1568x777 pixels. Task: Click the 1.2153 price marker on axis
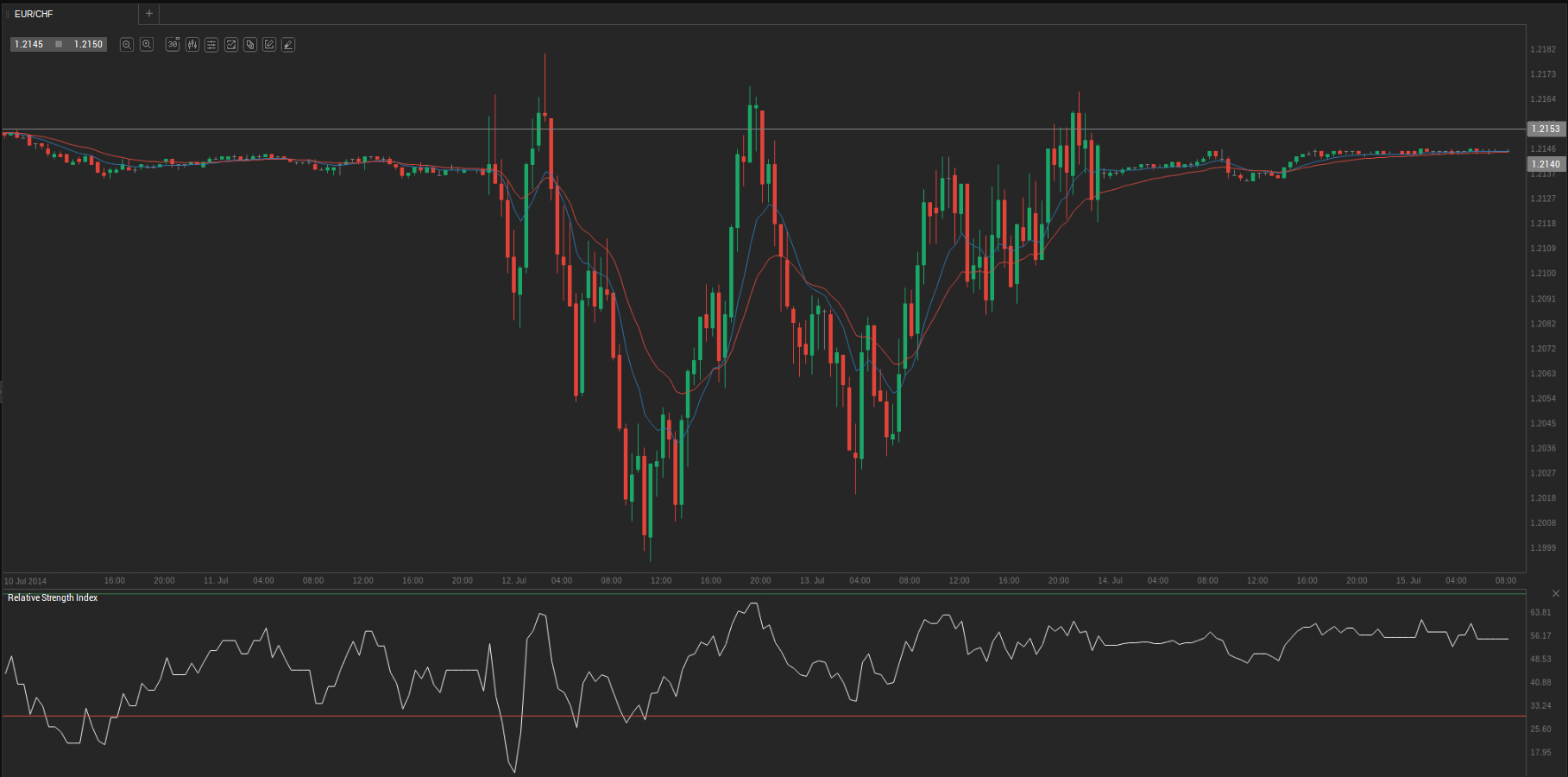click(1546, 129)
